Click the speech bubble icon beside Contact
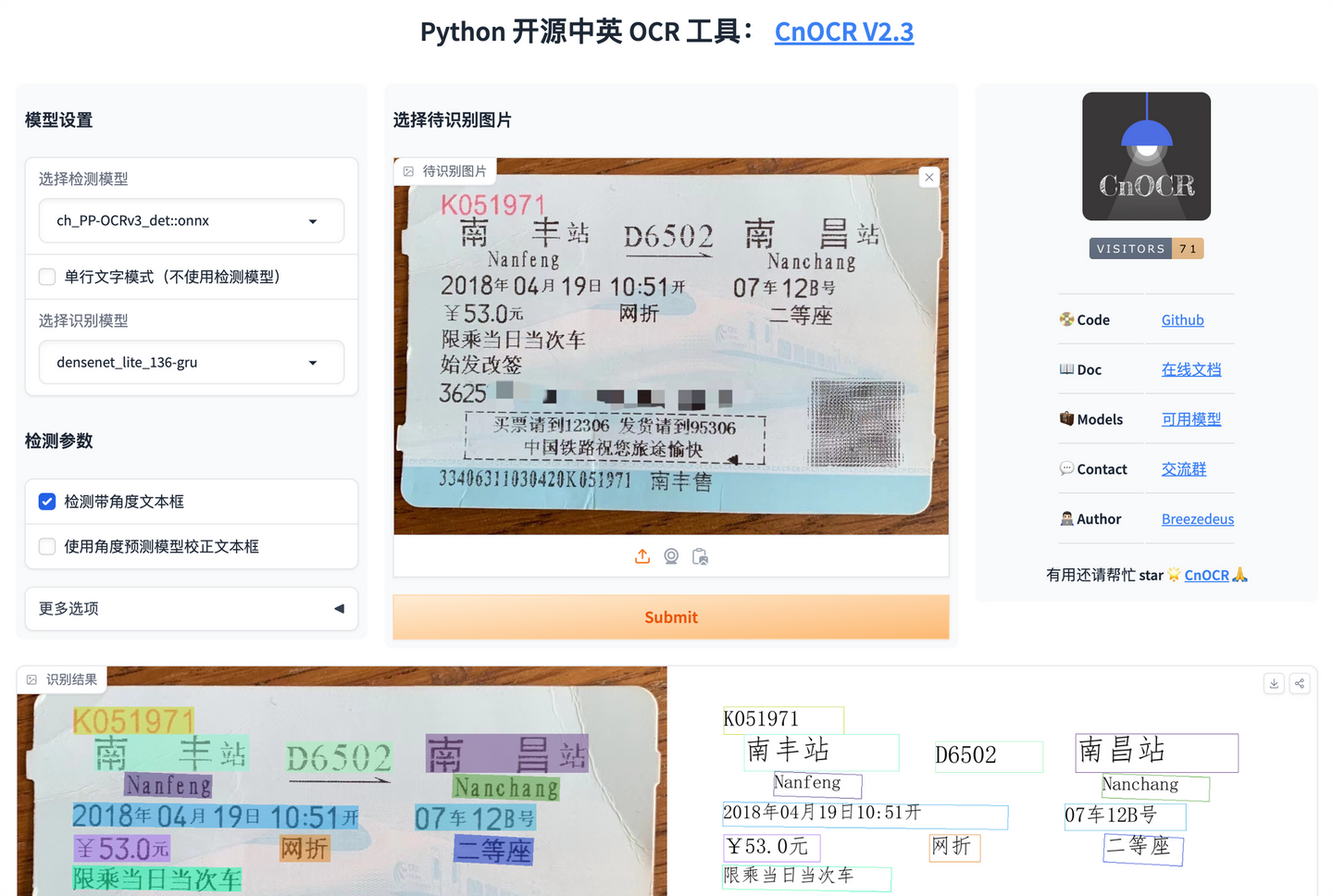 [x=1065, y=468]
